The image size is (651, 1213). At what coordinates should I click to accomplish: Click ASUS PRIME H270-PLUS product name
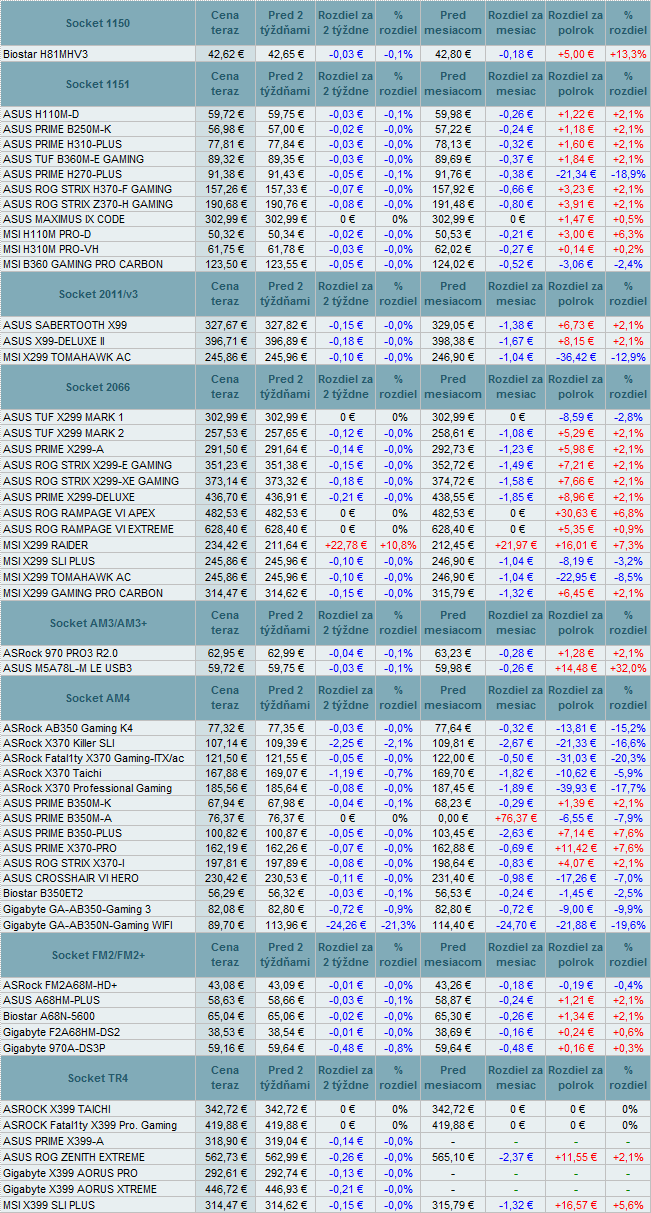pyautogui.click(x=61, y=174)
